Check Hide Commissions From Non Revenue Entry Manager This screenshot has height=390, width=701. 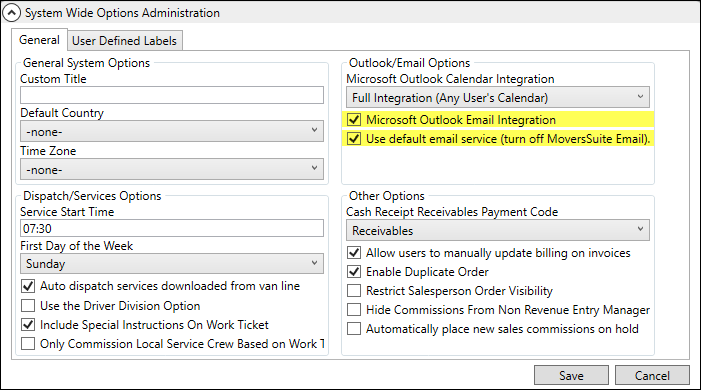click(354, 309)
